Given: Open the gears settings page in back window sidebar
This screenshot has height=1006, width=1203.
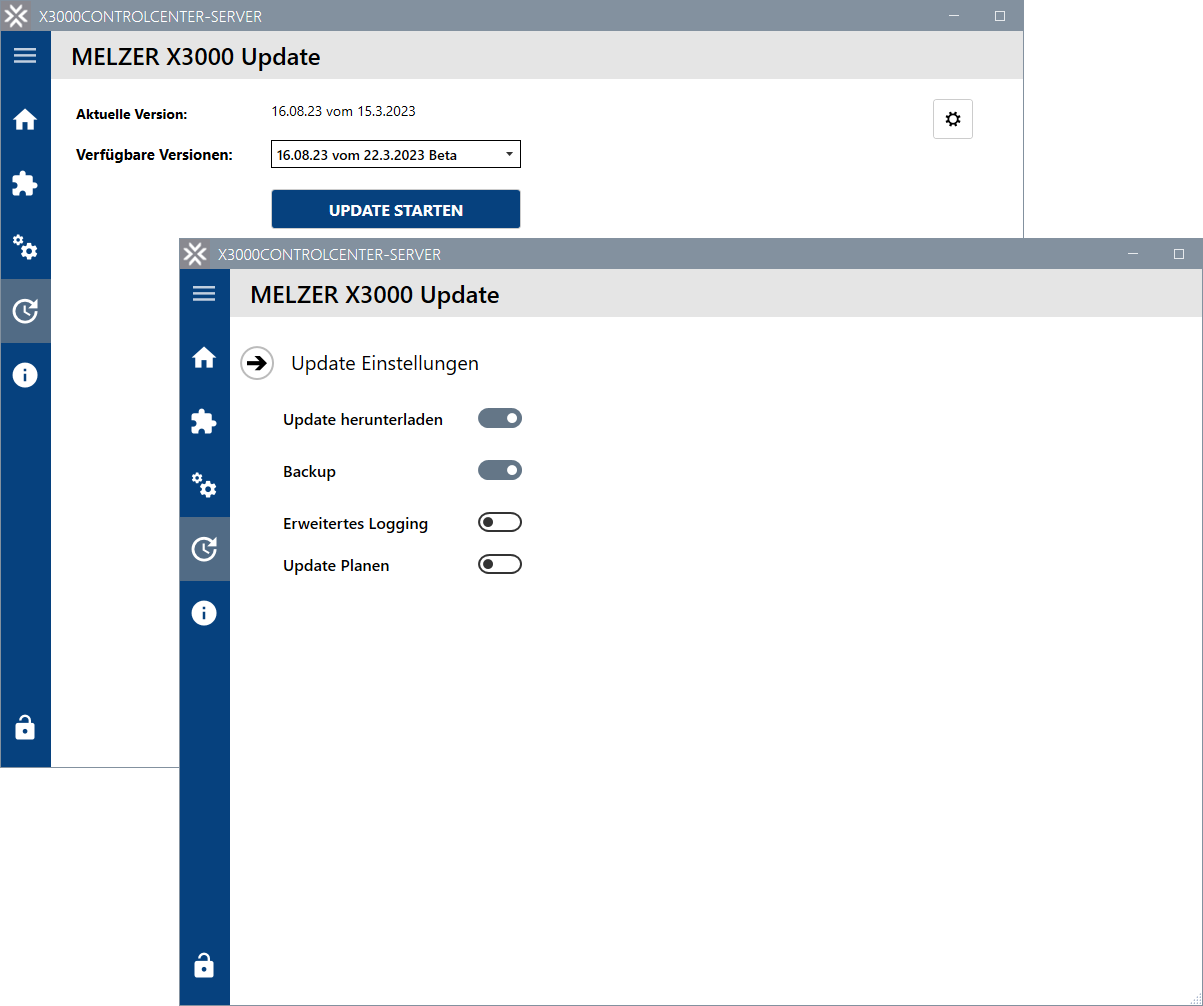Looking at the screenshot, I should click(x=25, y=247).
